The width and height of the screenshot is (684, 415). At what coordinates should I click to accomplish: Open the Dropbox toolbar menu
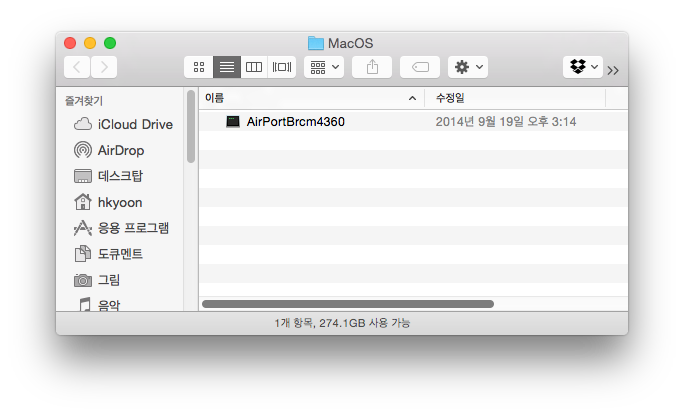pyautogui.click(x=583, y=67)
